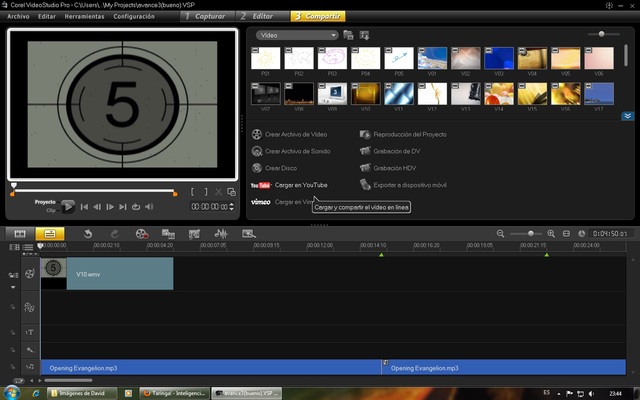Screen dimensions: 640x400
Task: Click the project duration clock icon
Action: click(x=582, y=234)
